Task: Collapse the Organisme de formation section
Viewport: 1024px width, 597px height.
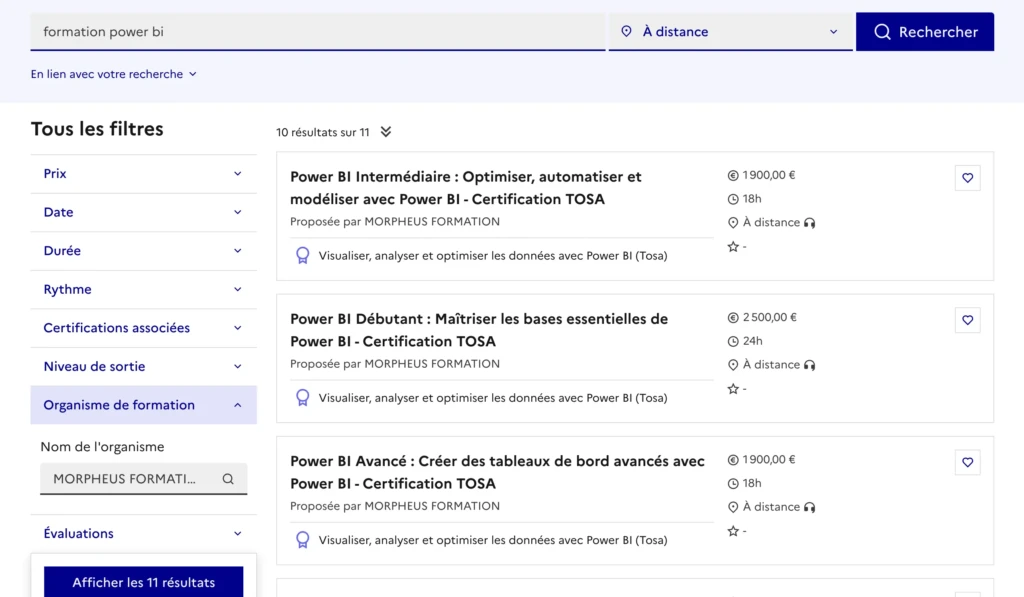Action: pos(143,405)
